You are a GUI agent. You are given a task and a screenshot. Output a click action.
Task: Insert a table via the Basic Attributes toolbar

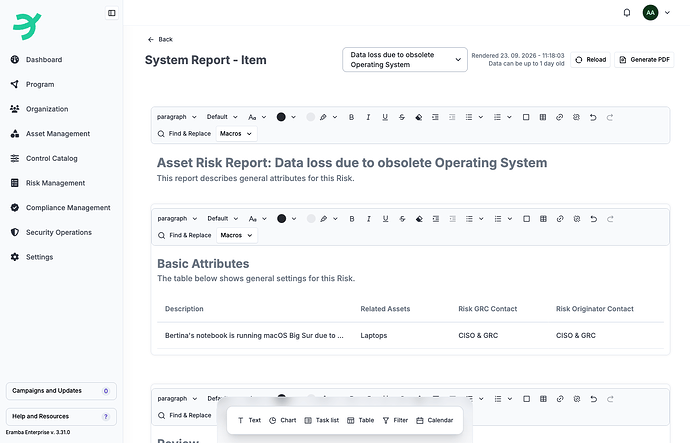coord(543,219)
